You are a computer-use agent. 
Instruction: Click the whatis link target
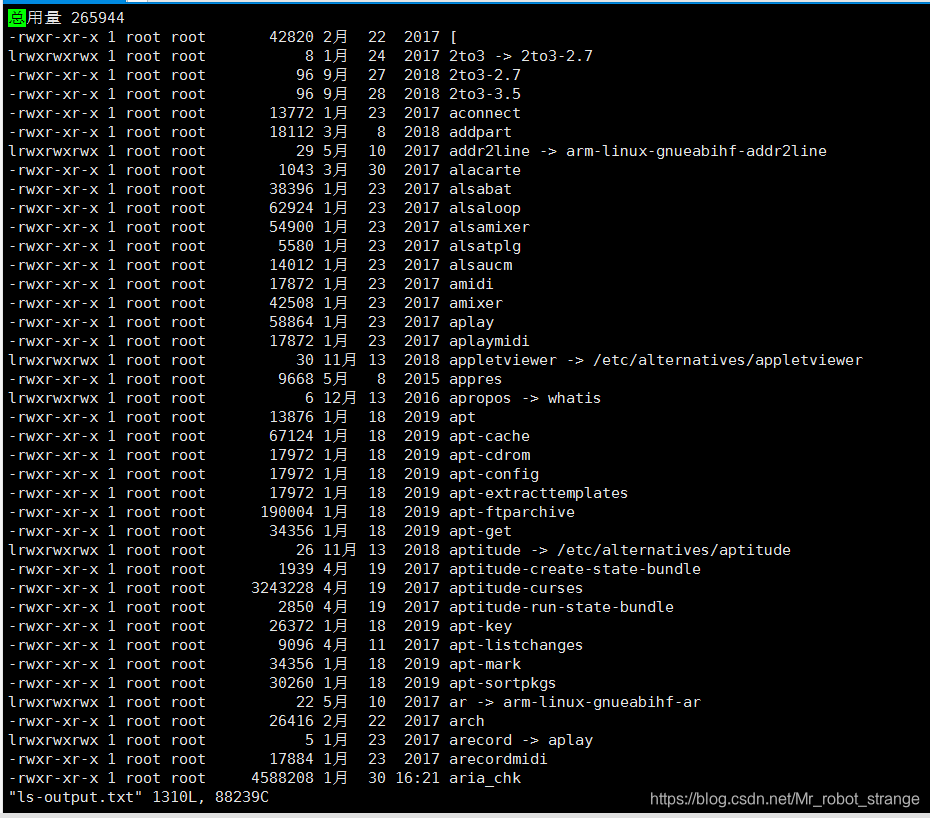pos(574,398)
